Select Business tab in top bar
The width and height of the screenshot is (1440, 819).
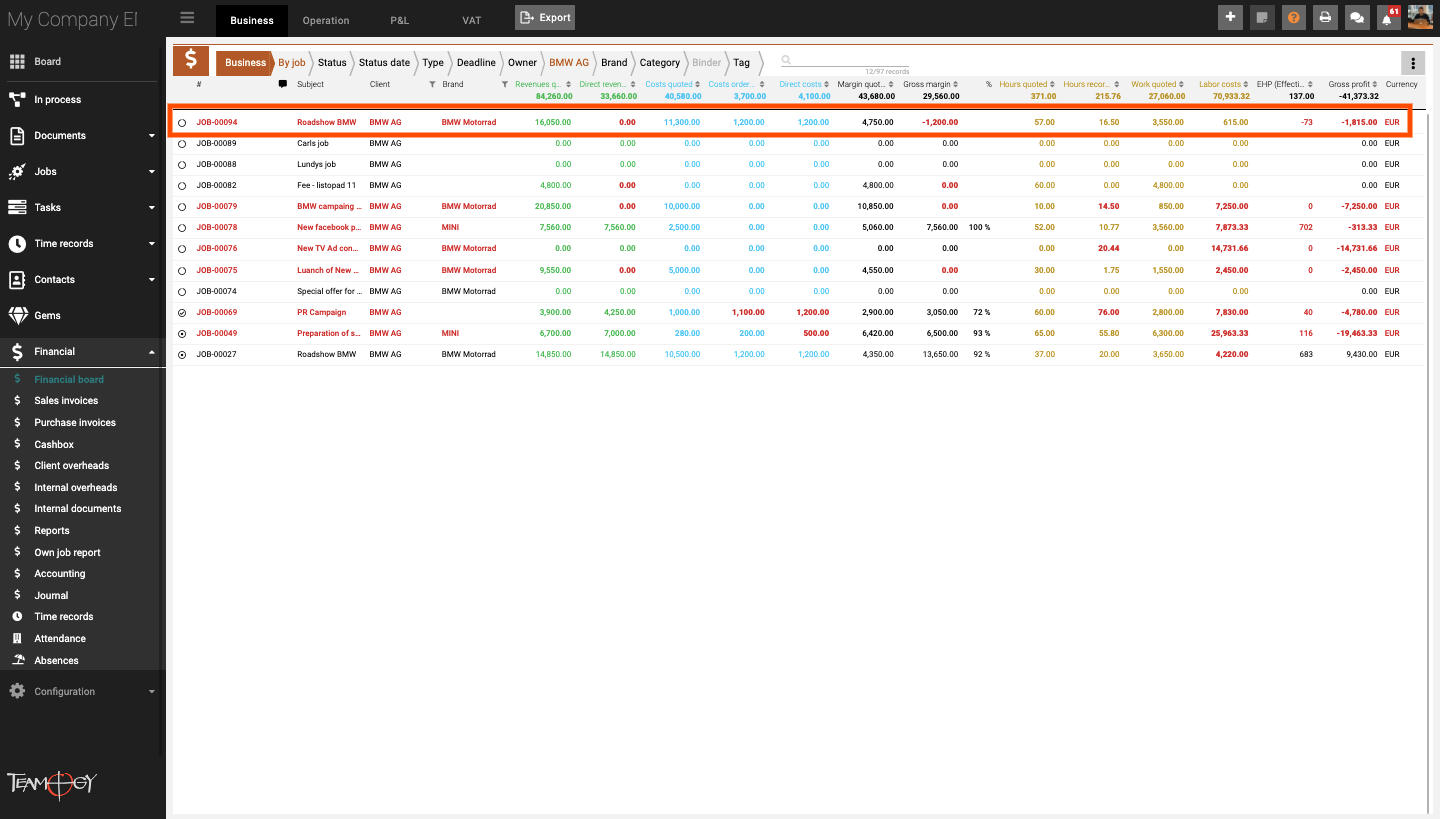pyautogui.click(x=252, y=20)
